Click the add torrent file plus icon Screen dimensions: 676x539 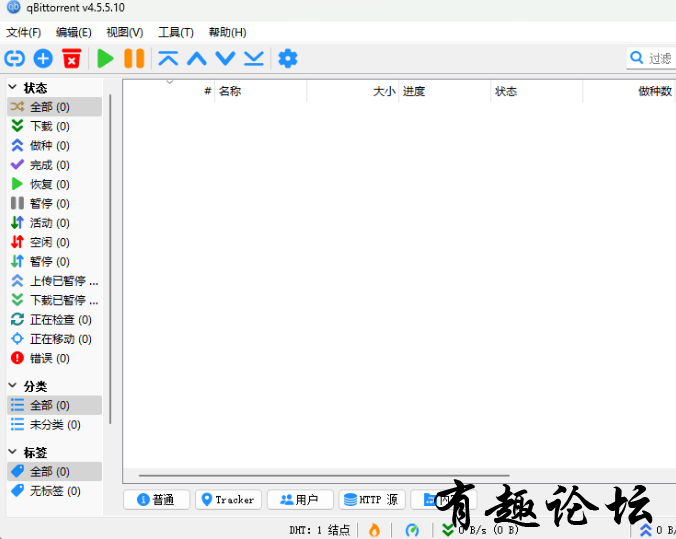[x=43, y=58]
